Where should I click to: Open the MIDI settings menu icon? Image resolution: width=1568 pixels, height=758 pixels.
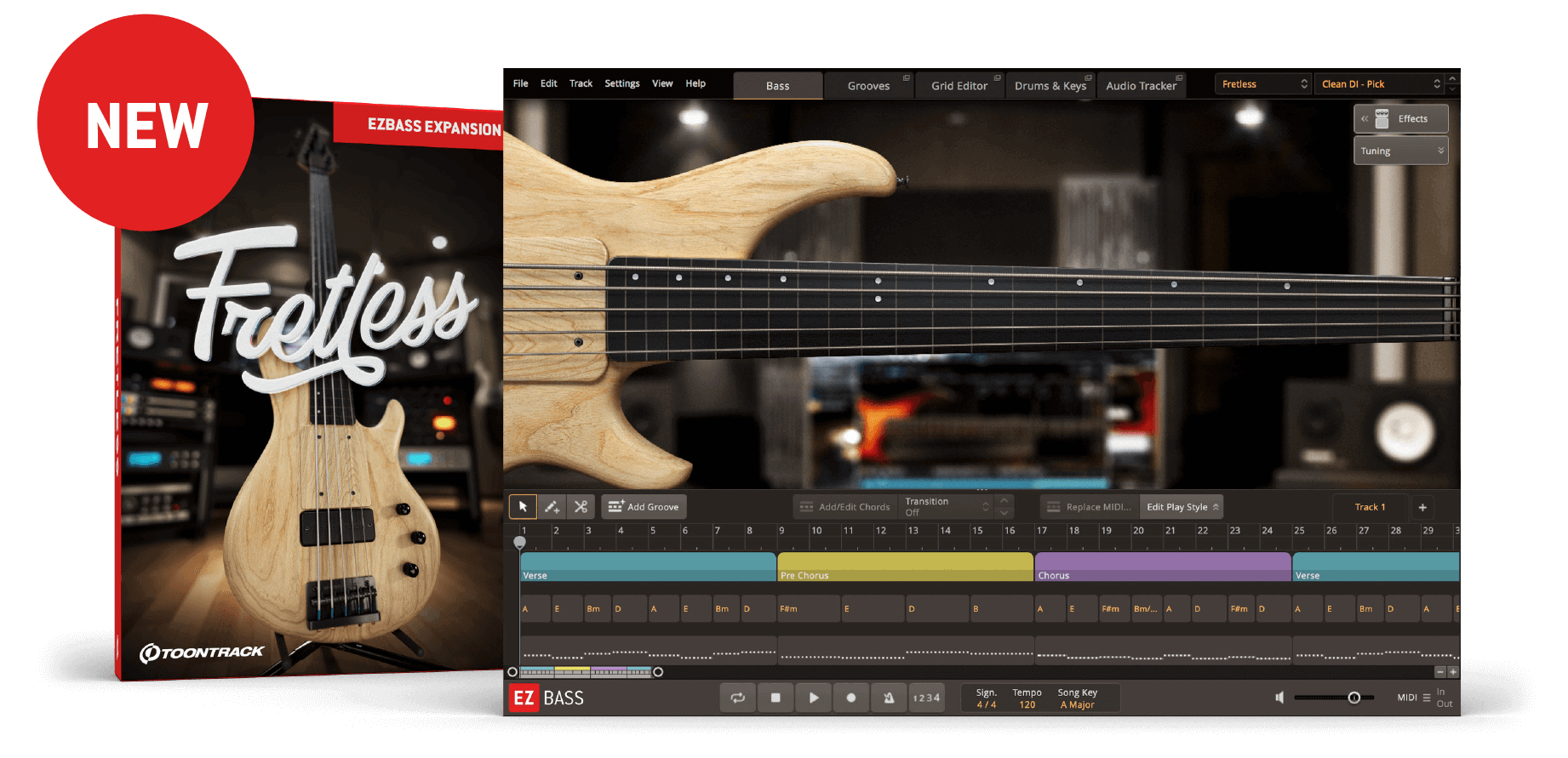click(x=1427, y=698)
